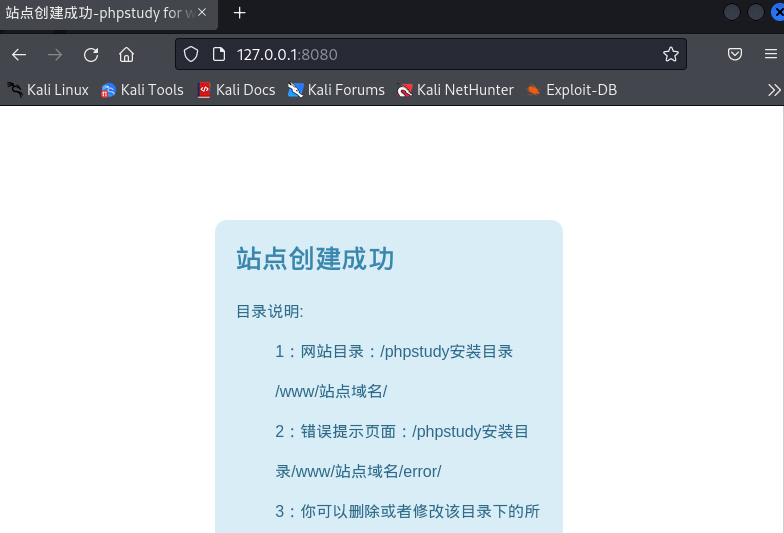
Task: Click the window maximize button
Action: click(x=756, y=12)
